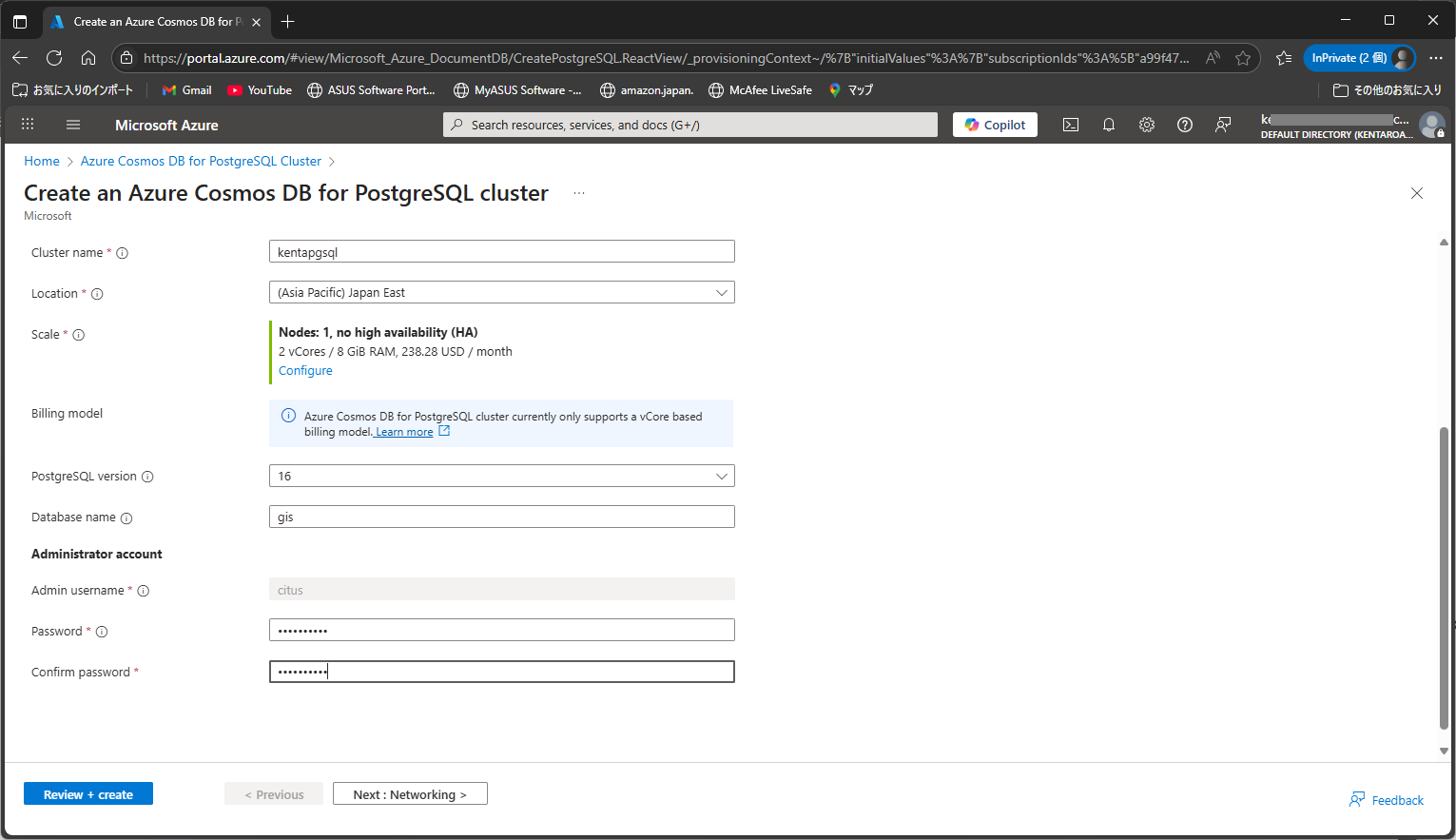Image resolution: width=1456 pixels, height=840 pixels.
Task: Open the Azure portal hamburger menu
Action: coord(73,125)
